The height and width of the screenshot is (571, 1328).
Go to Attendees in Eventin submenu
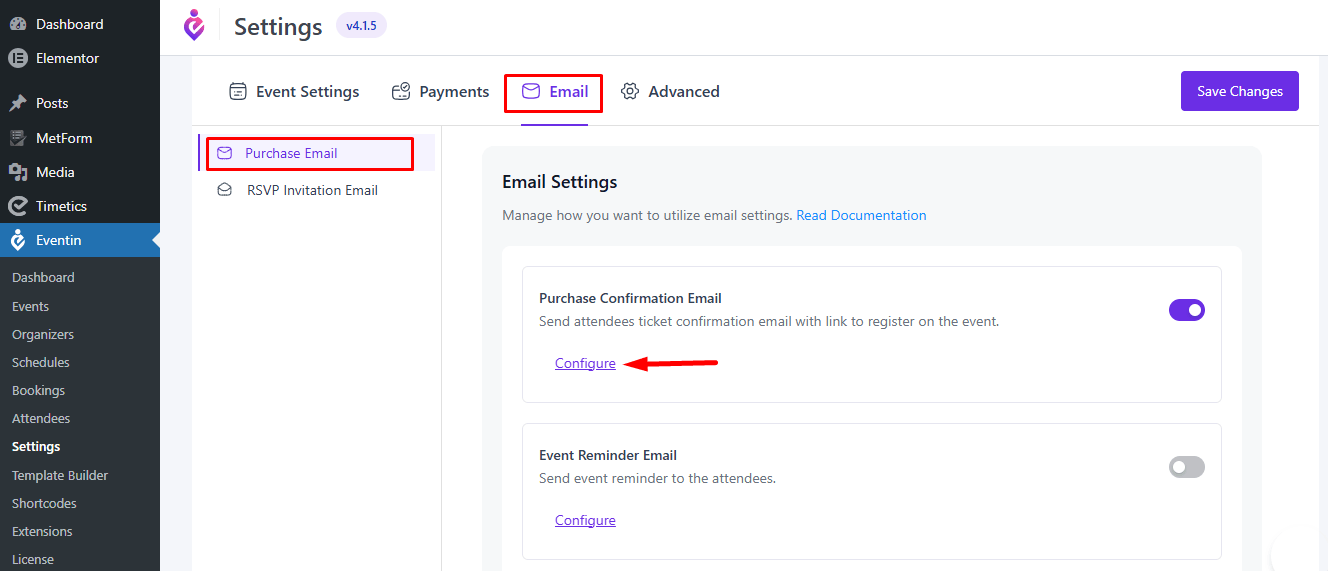pos(41,418)
